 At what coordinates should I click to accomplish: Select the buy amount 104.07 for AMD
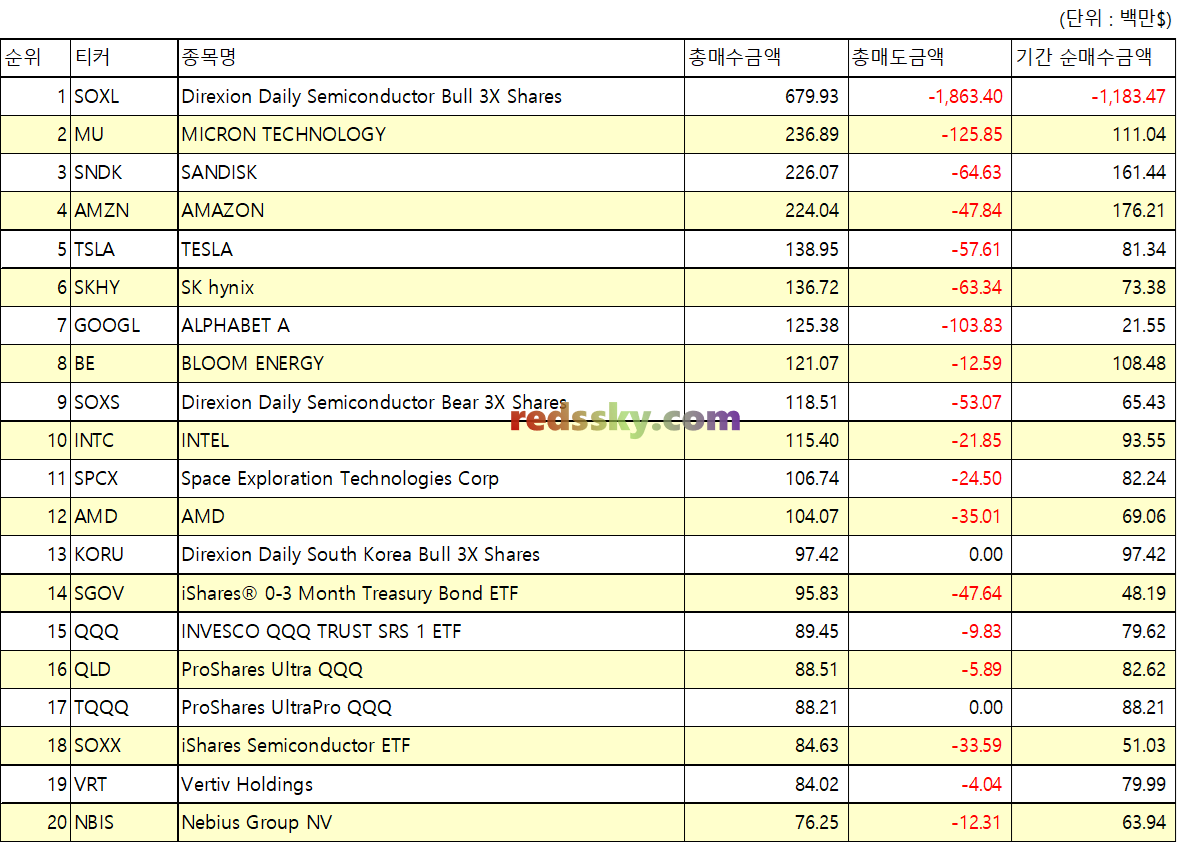point(811,516)
